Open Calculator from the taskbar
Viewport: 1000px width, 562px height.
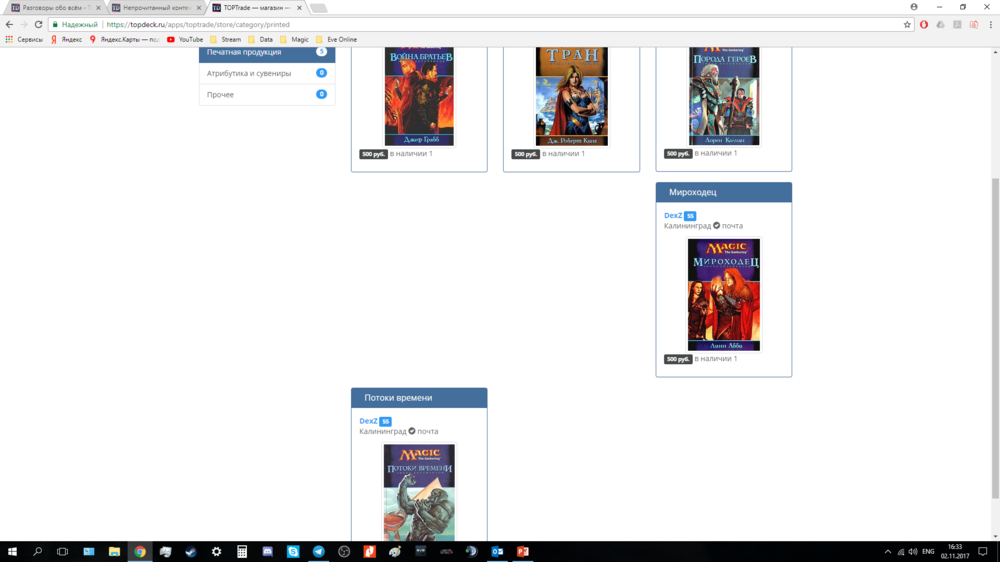(242, 552)
